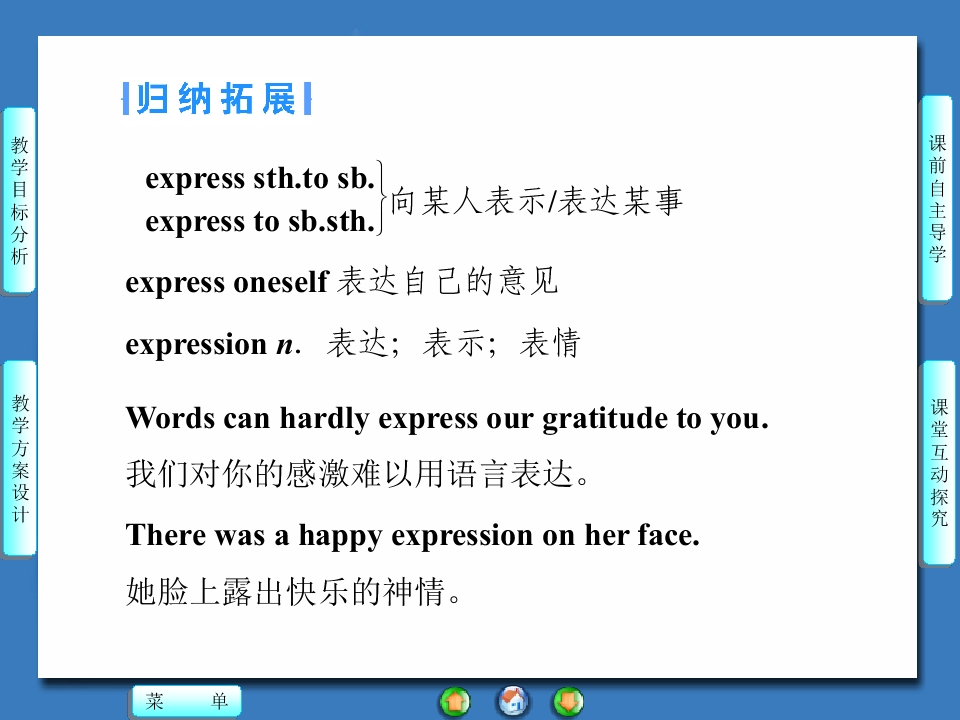
Task: Click the curly brace joining express phrases
Action: pyautogui.click(x=383, y=201)
